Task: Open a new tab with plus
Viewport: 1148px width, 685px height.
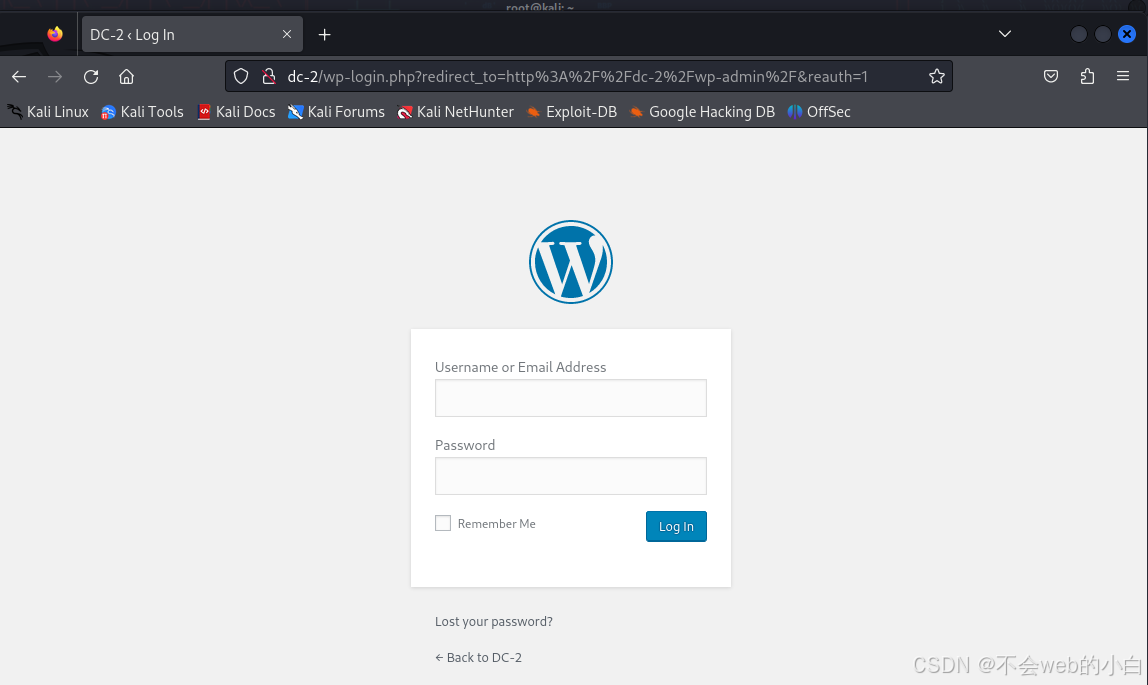Action: (324, 34)
